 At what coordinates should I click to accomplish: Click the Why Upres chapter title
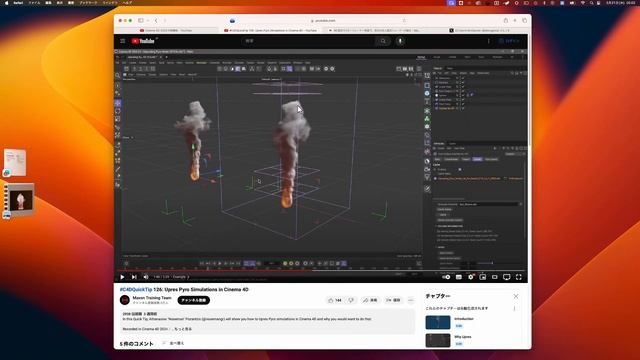point(463,337)
